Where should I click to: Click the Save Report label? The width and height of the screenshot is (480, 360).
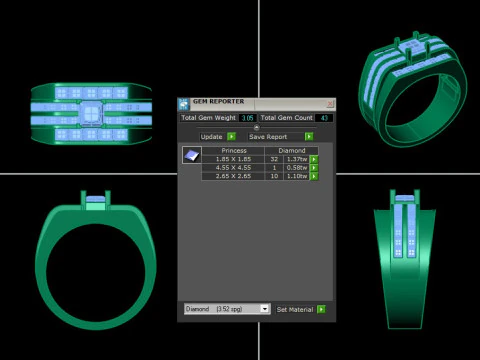pos(268,137)
